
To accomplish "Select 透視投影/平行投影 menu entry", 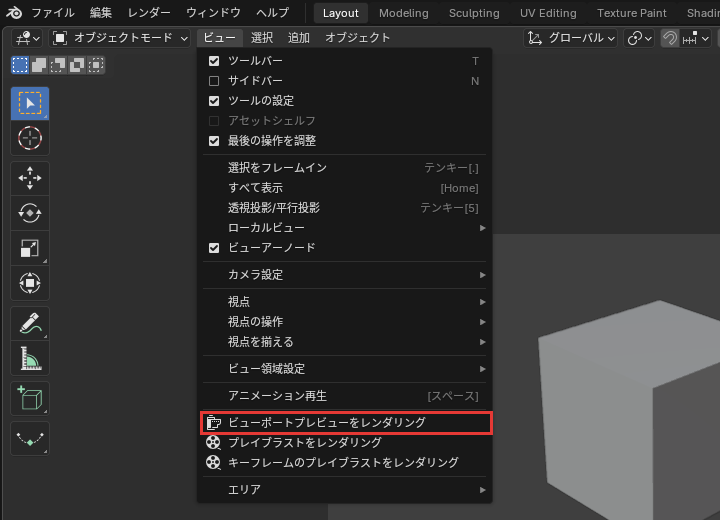I will [344, 208].
